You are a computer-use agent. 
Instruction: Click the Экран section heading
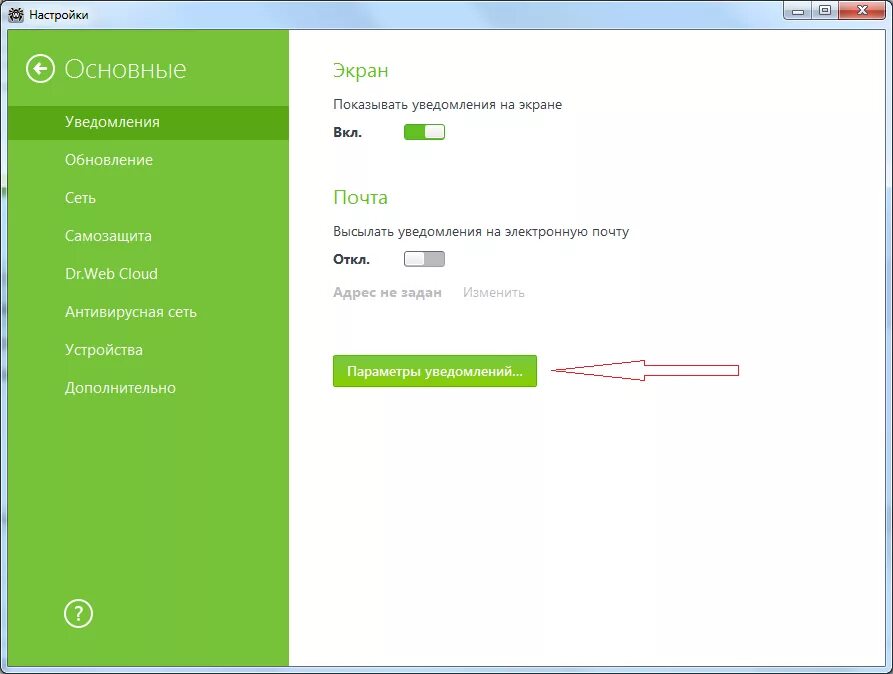coord(361,71)
